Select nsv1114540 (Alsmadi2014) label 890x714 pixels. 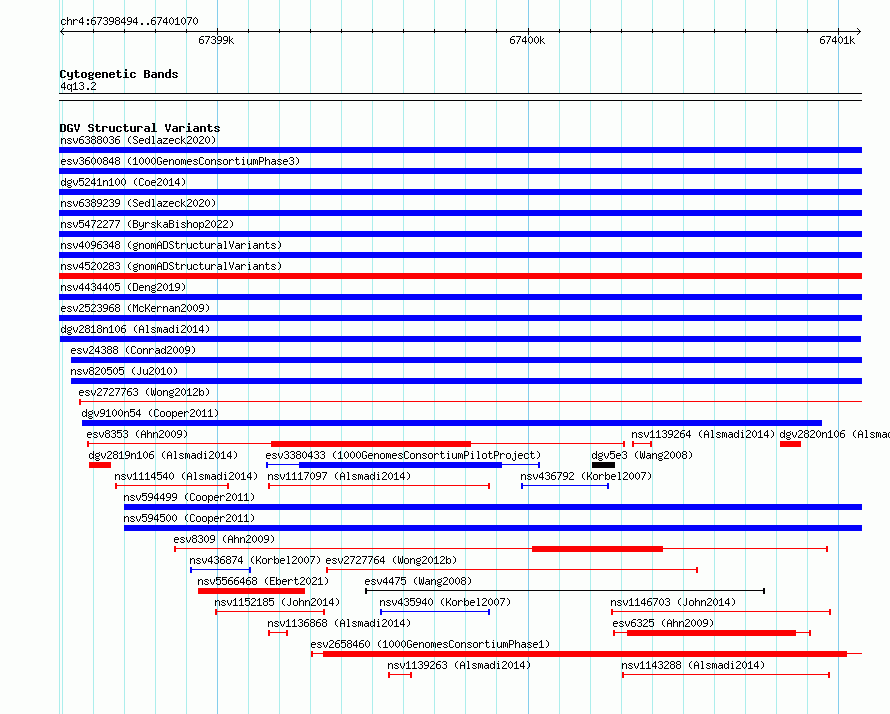pyautogui.click(x=186, y=476)
